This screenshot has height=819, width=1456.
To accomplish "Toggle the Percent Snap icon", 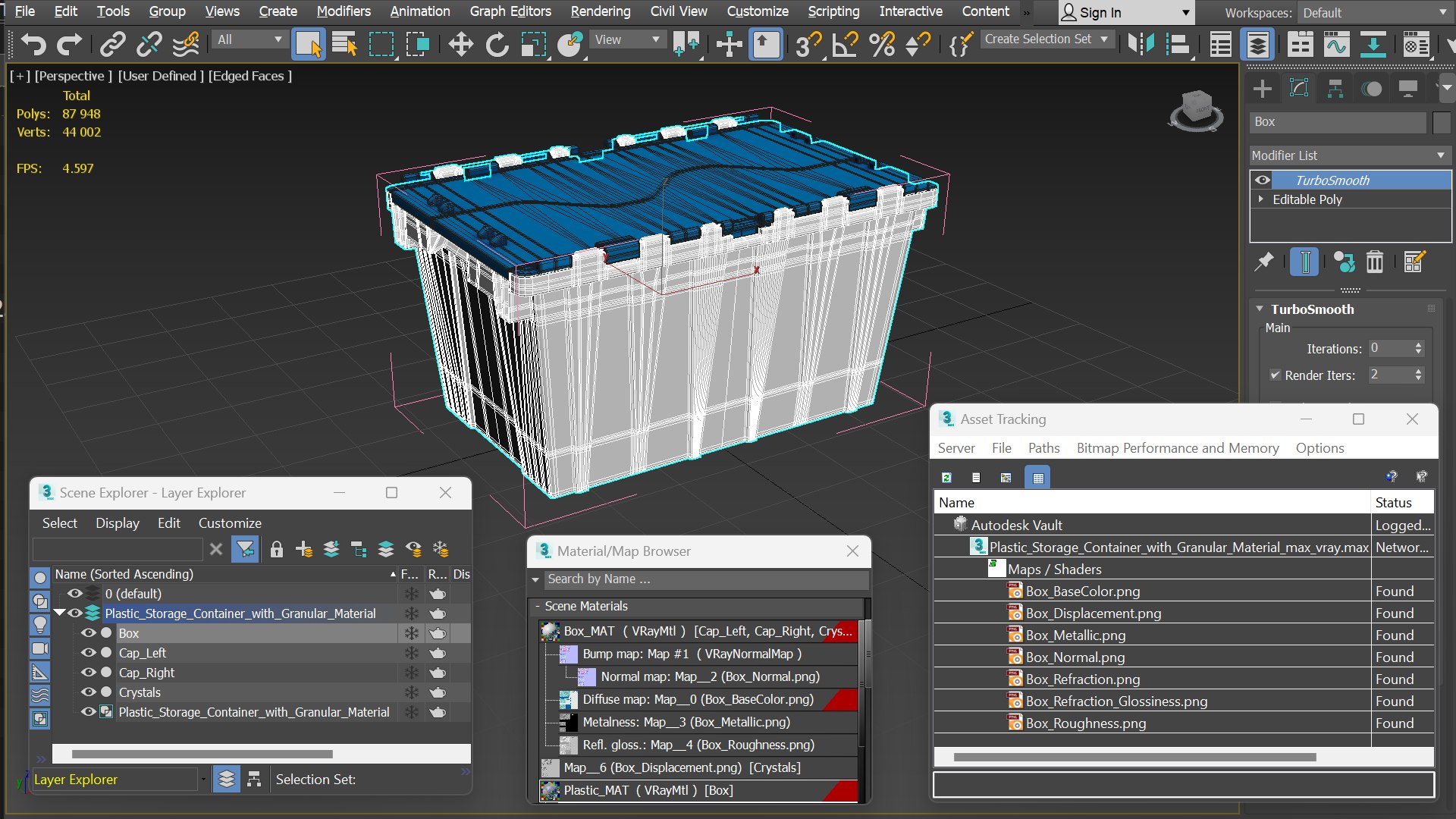I will [881, 44].
